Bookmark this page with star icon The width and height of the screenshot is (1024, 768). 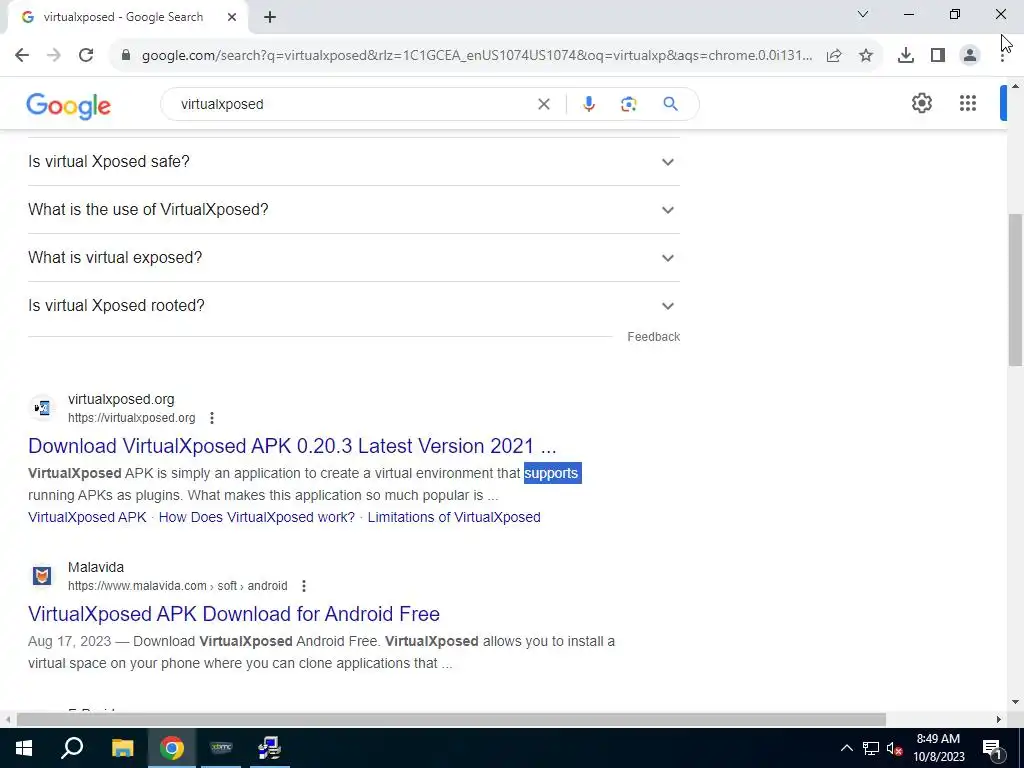click(x=866, y=56)
